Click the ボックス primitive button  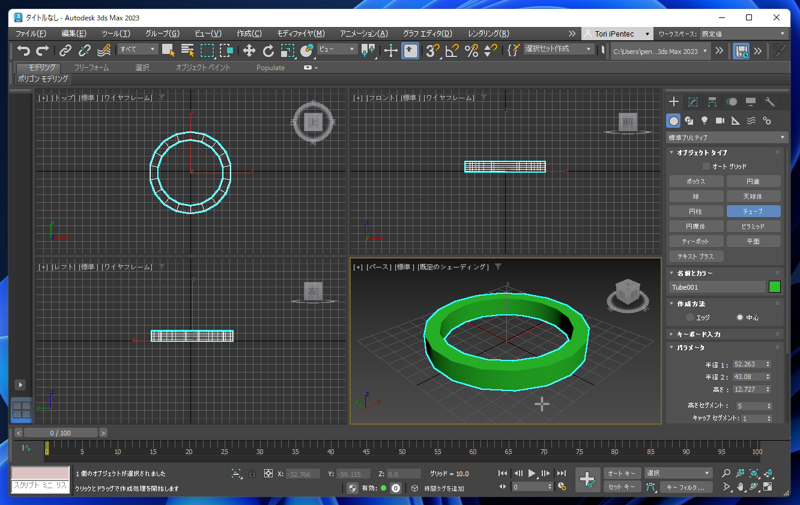click(x=696, y=181)
